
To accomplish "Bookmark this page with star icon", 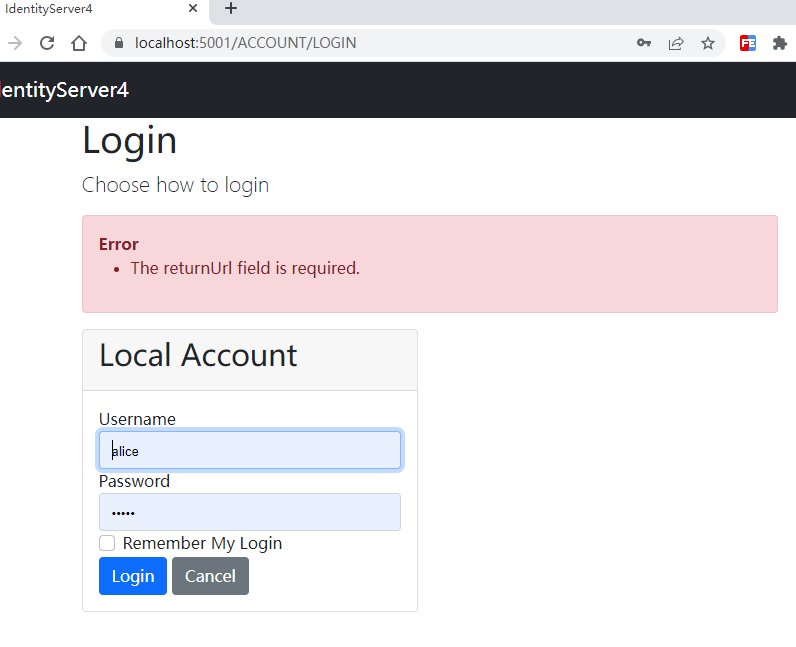I will coord(708,43).
